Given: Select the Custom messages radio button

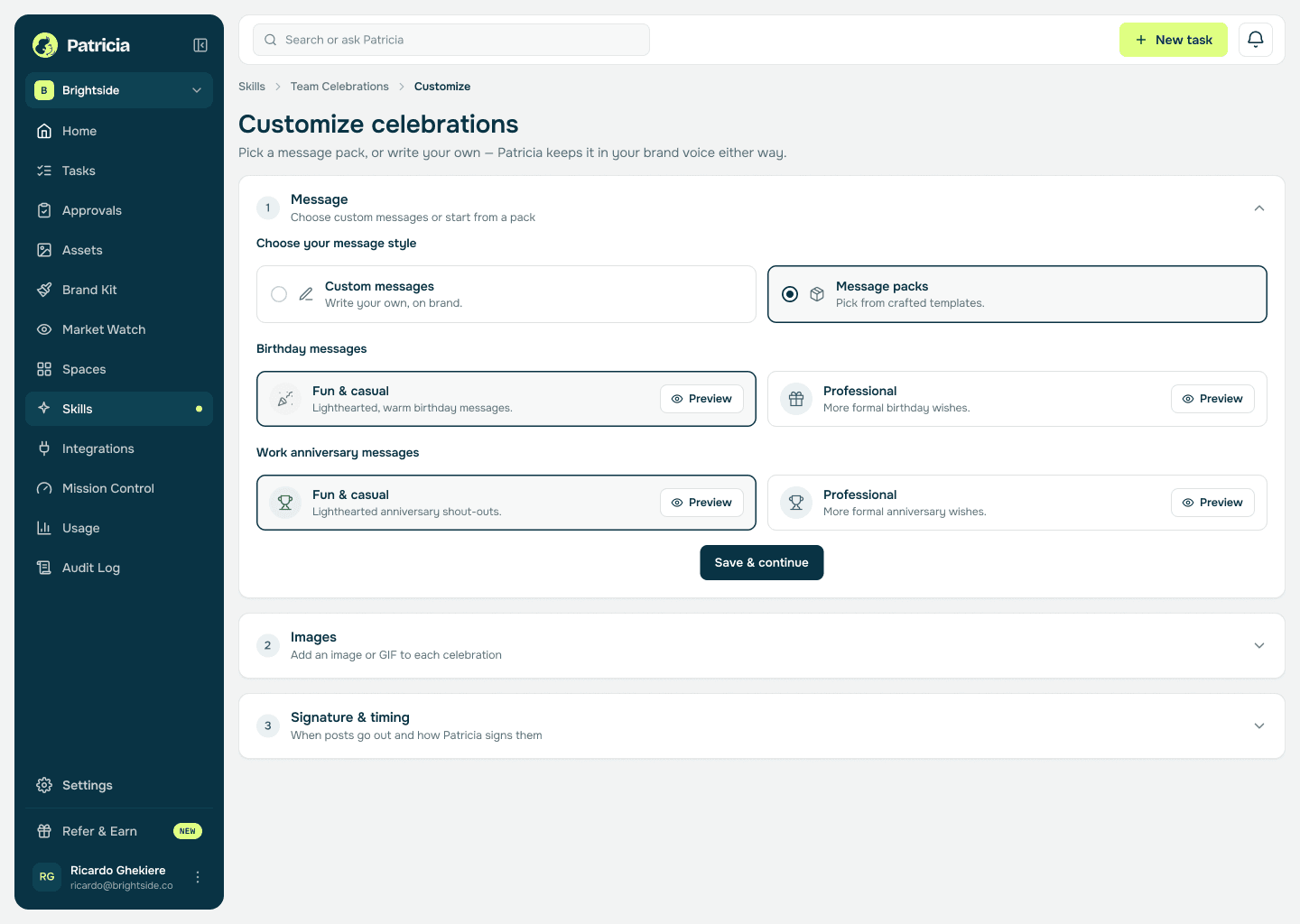Looking at the screenshot, I should 279,294.
